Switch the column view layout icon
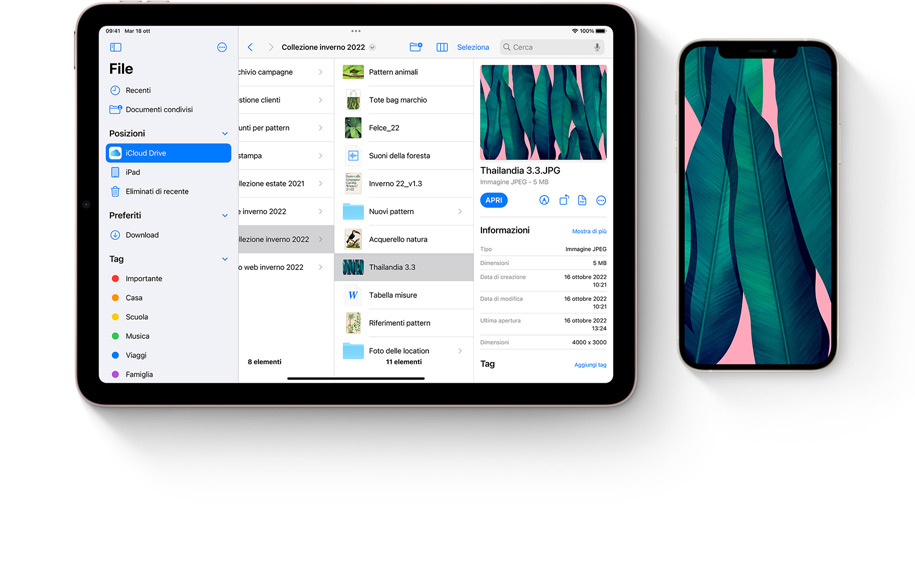The height and width of the screenshot is (561, 915). [442, 47]
